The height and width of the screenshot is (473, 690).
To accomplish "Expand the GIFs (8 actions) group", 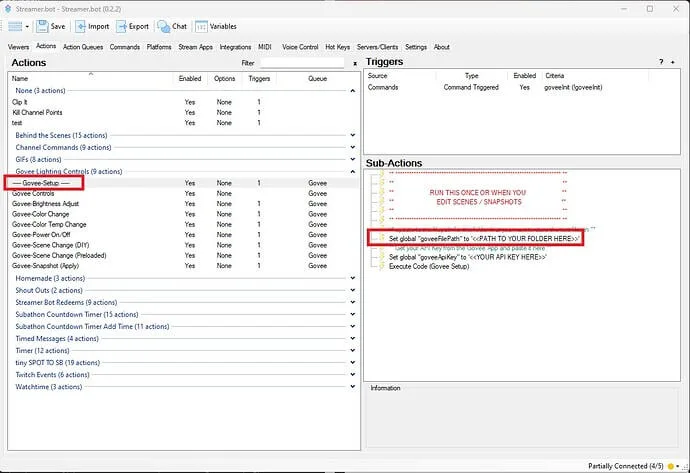I will point(352,159).
